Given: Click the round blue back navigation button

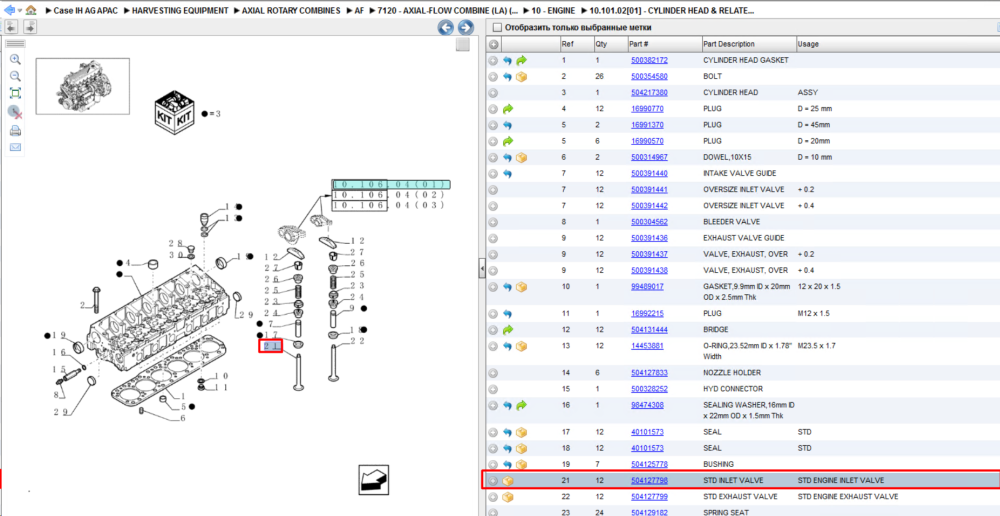Looking at the screenshot, I should [x=446, y=27].
